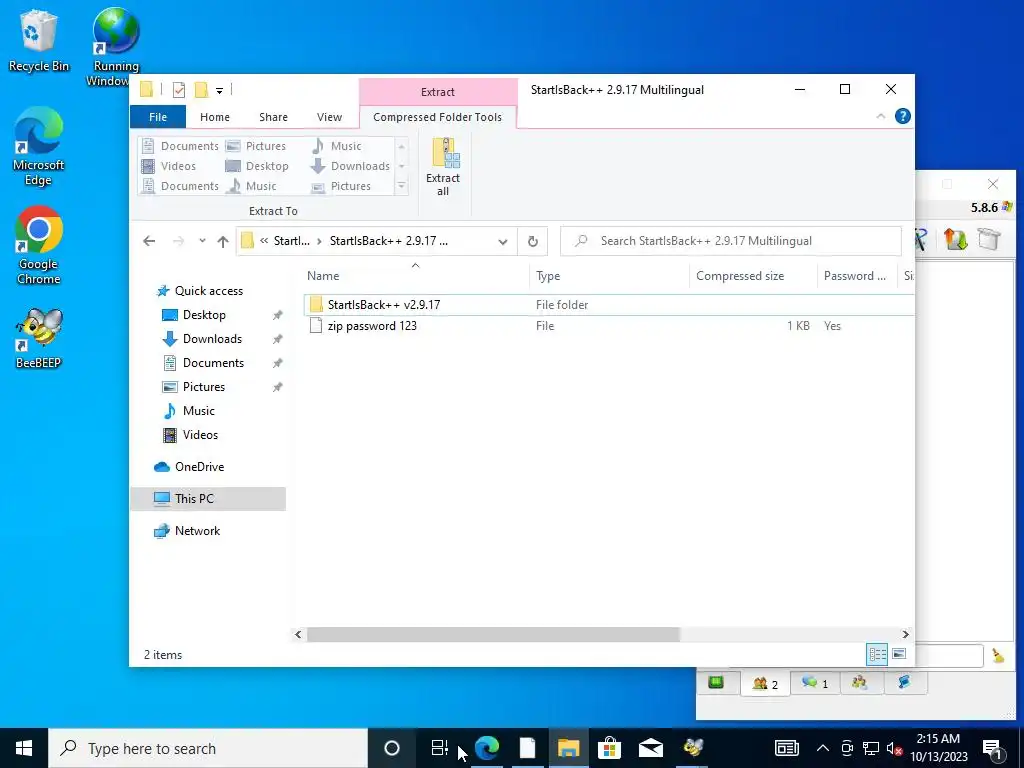
Task: Open BeeBEEP's users tab showing 2
Action: (x=765, y=684)
